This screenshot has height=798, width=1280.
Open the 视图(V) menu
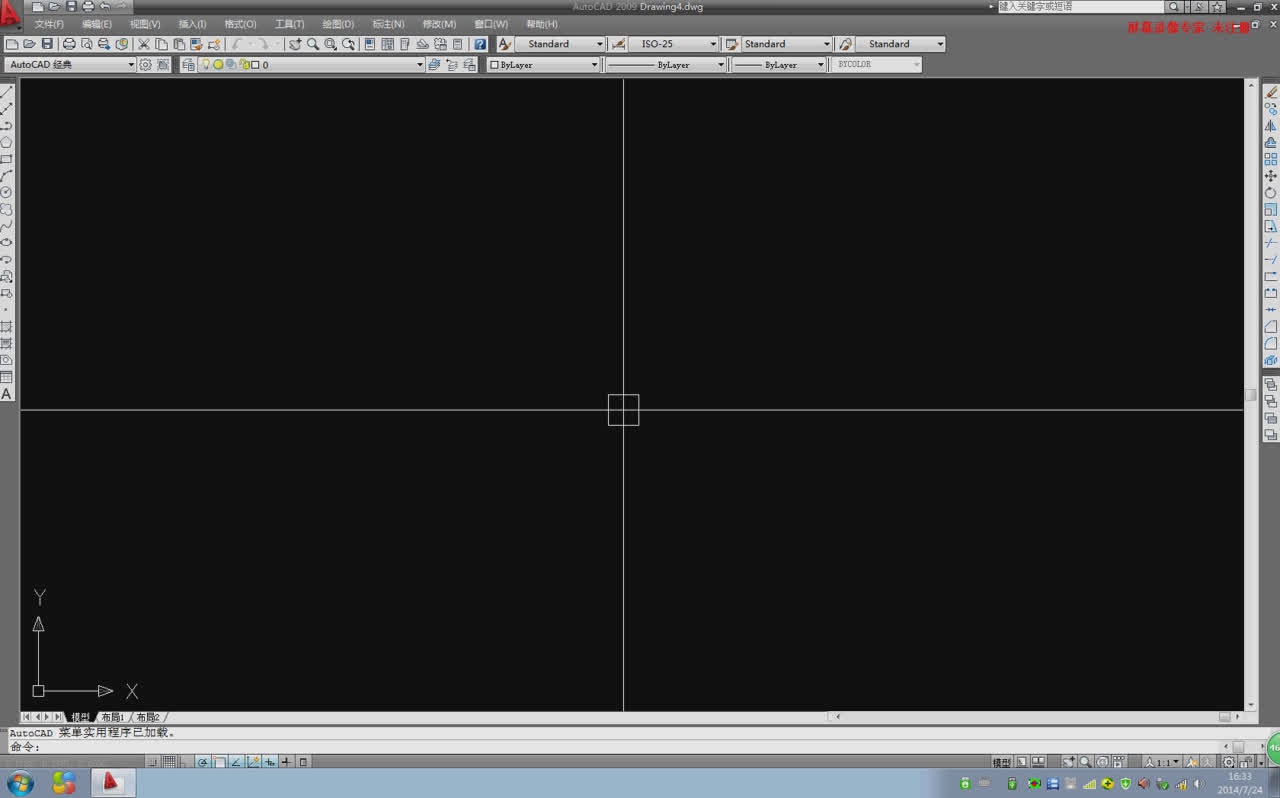point(145,24)
